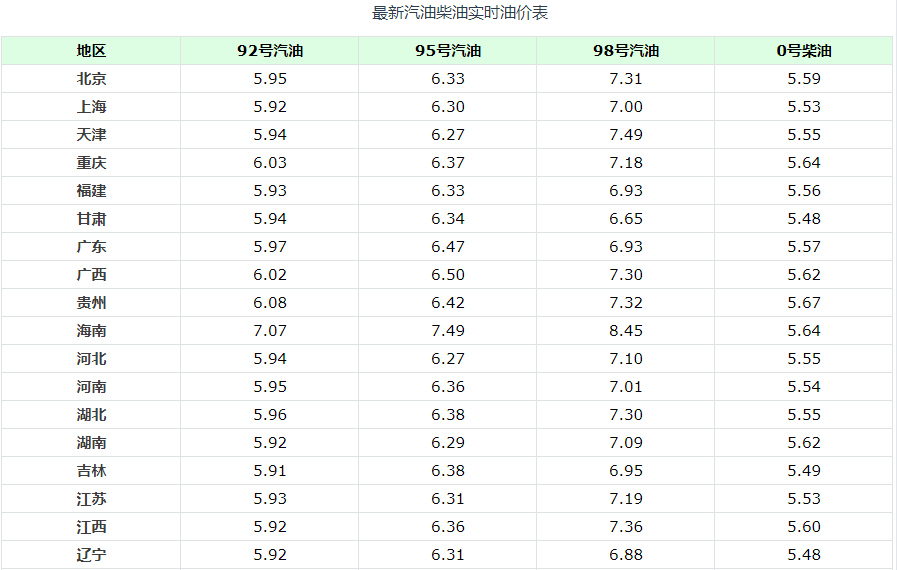Select the 上海 region cell
The image size is (897, 570).
tap(91, 107)
